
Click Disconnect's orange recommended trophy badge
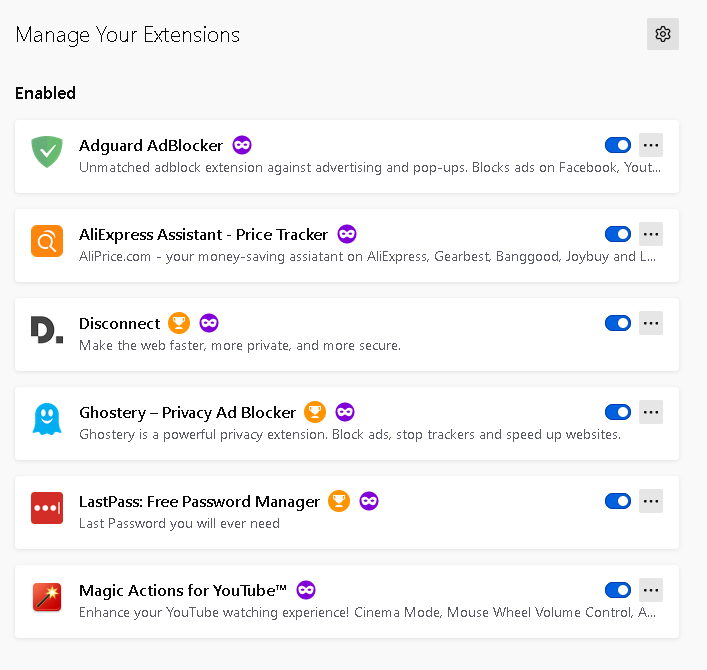pyautogui.click(x=179, y=323)
